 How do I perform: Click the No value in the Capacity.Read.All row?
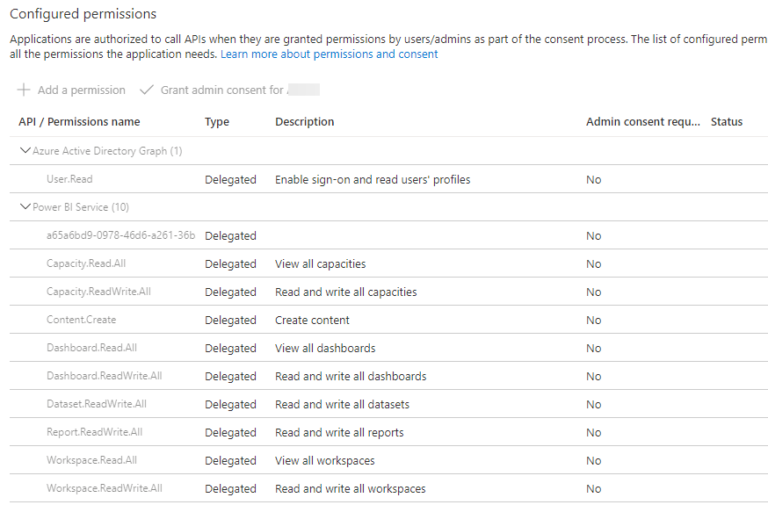click(594, 264)
